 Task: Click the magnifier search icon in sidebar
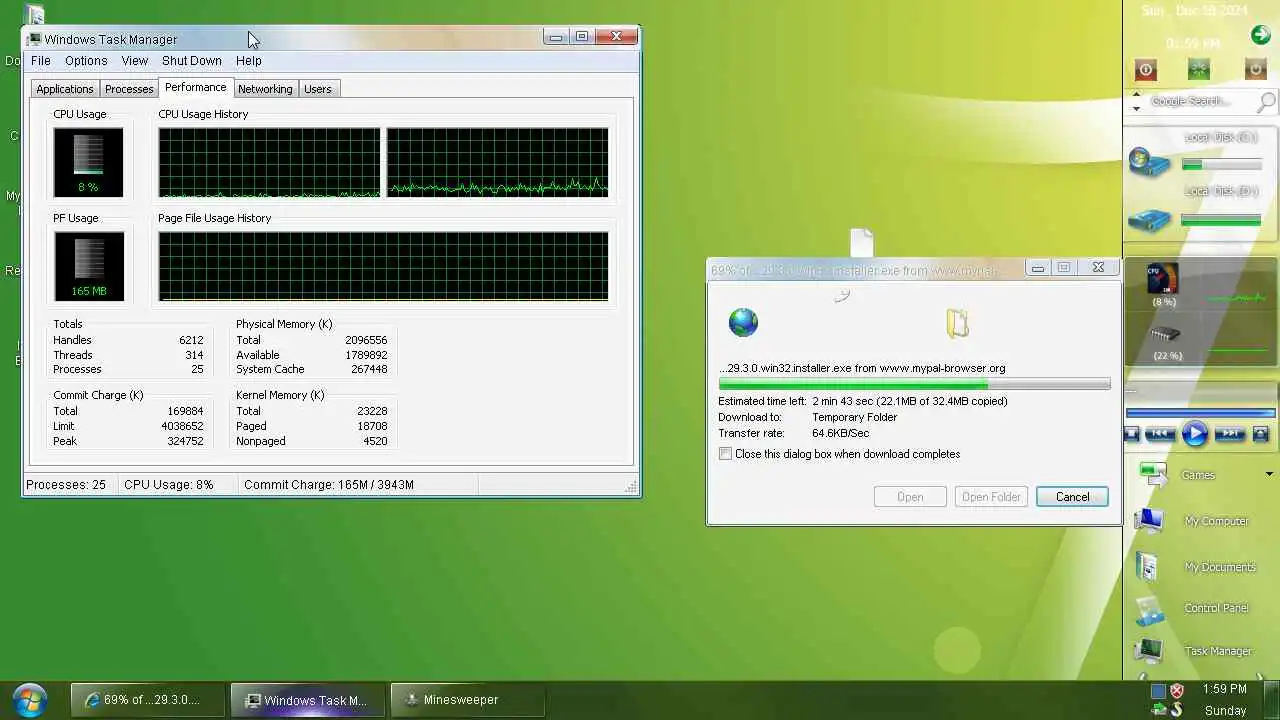point(1266,101)
